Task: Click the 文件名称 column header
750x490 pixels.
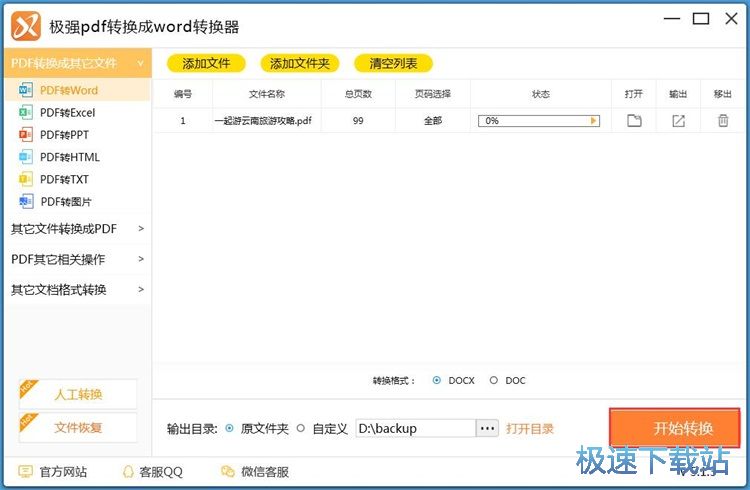Action: pos(267,94)
